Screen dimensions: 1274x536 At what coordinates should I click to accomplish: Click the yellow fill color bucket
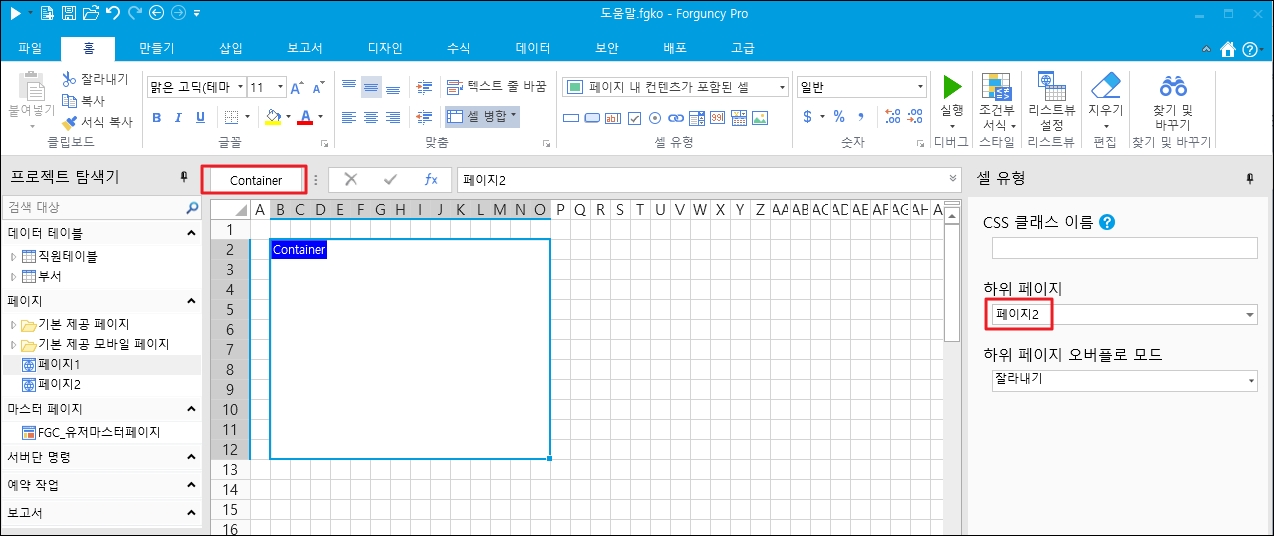pos(273,117)
